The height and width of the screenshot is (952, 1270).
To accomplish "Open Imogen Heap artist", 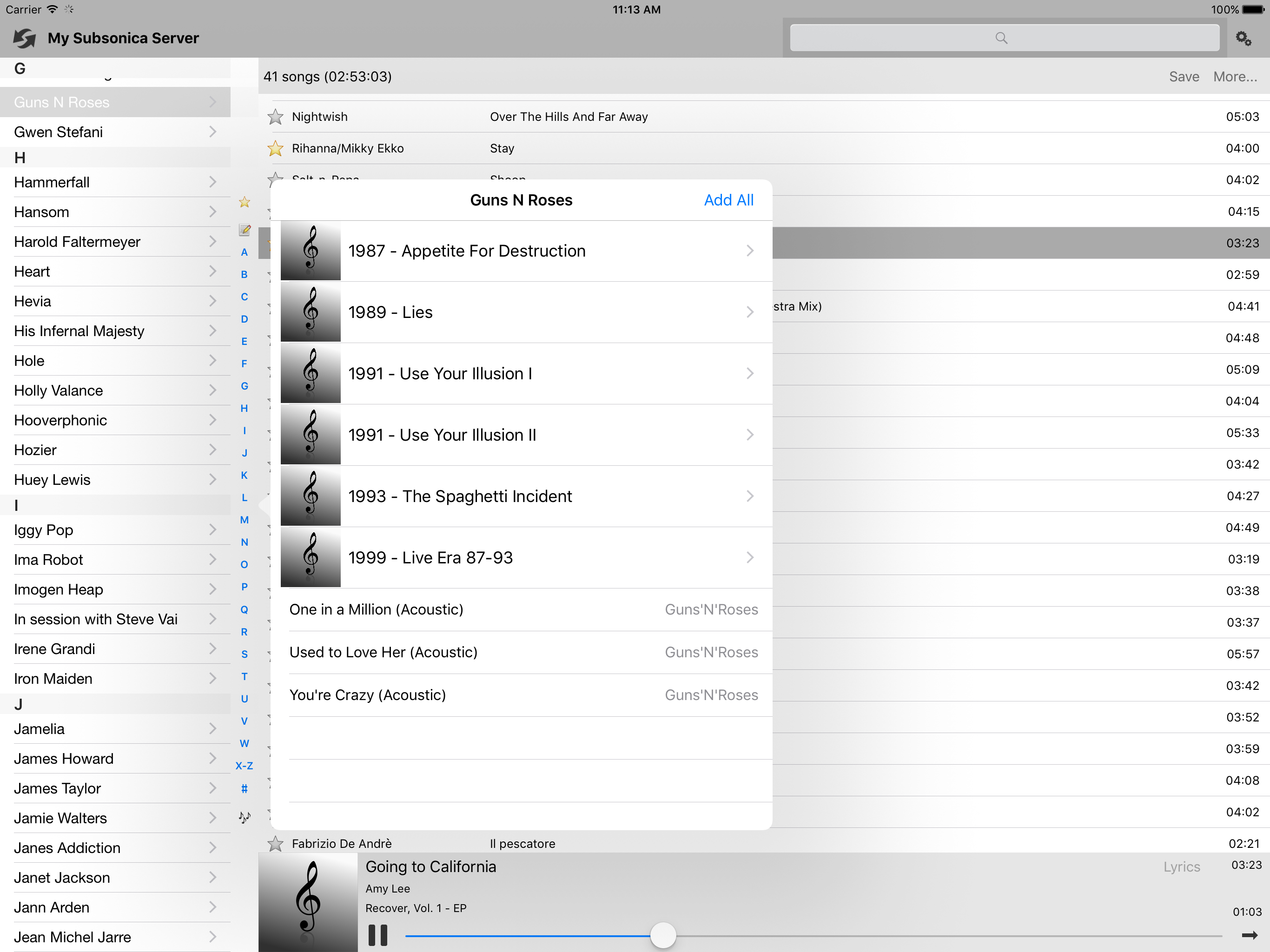I will click(115, 590).
